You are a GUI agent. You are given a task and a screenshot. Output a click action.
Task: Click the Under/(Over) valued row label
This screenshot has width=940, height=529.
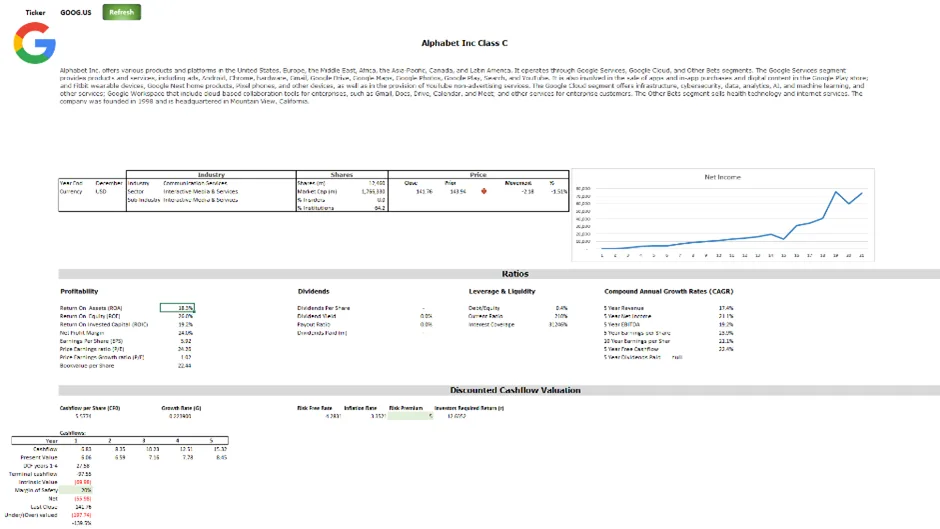tap(31, 515)
